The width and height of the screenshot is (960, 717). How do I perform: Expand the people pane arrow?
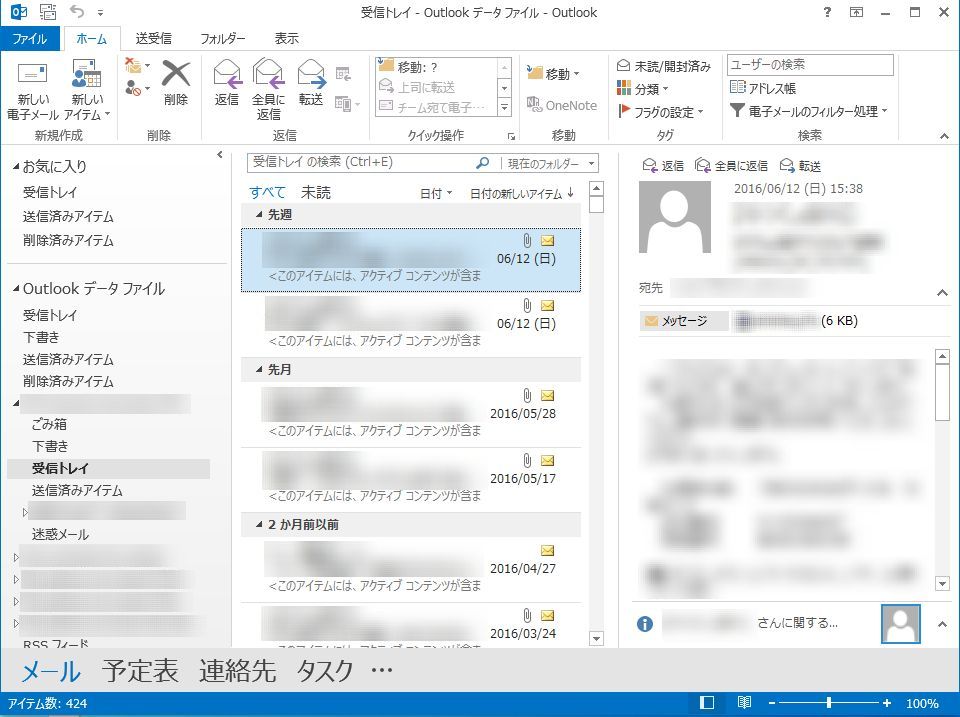click(942, 625)
